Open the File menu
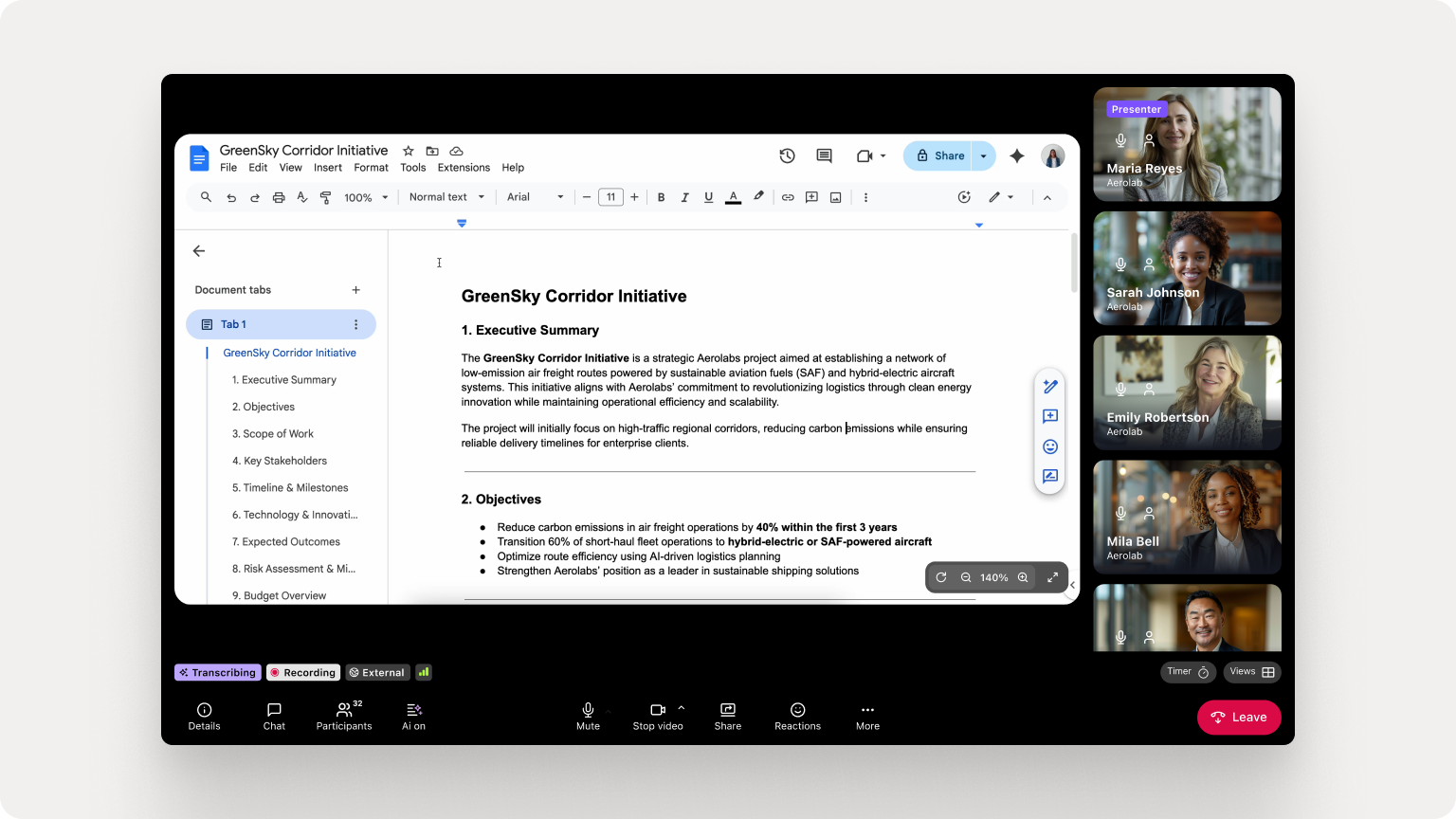Screen dimensions: 1456x819 (x=228, y=168)
